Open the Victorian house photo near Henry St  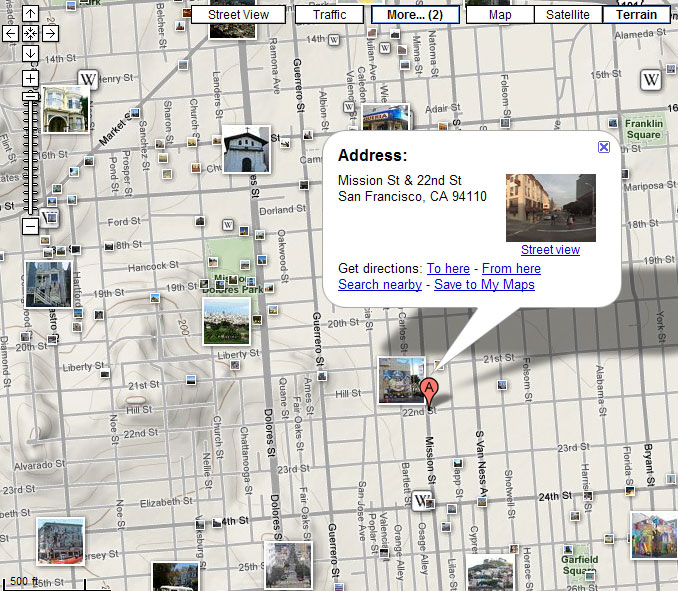66,109
